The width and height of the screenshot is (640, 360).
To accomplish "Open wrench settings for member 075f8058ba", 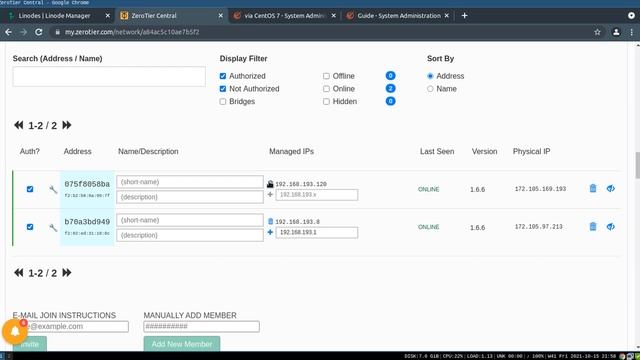I will point(53,189).
